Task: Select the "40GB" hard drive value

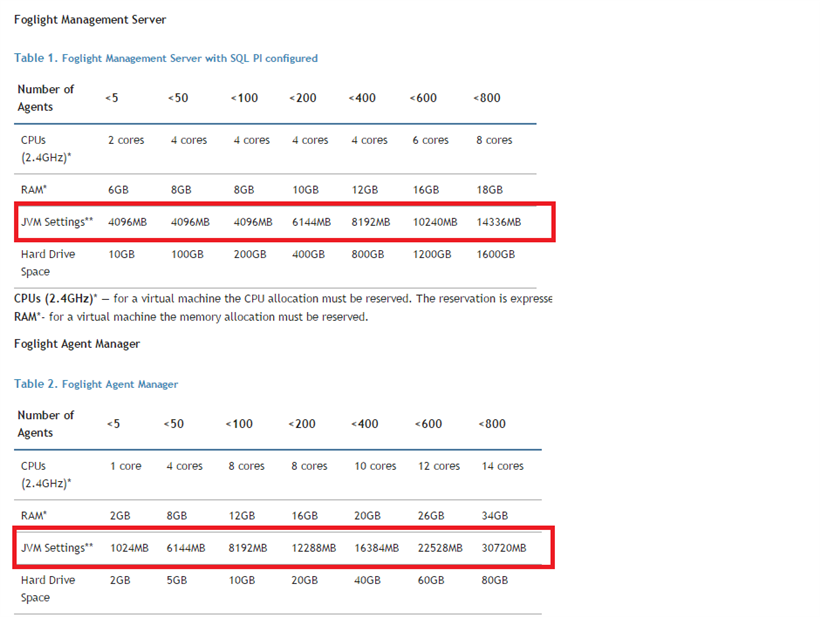Action: coord(368,580)
